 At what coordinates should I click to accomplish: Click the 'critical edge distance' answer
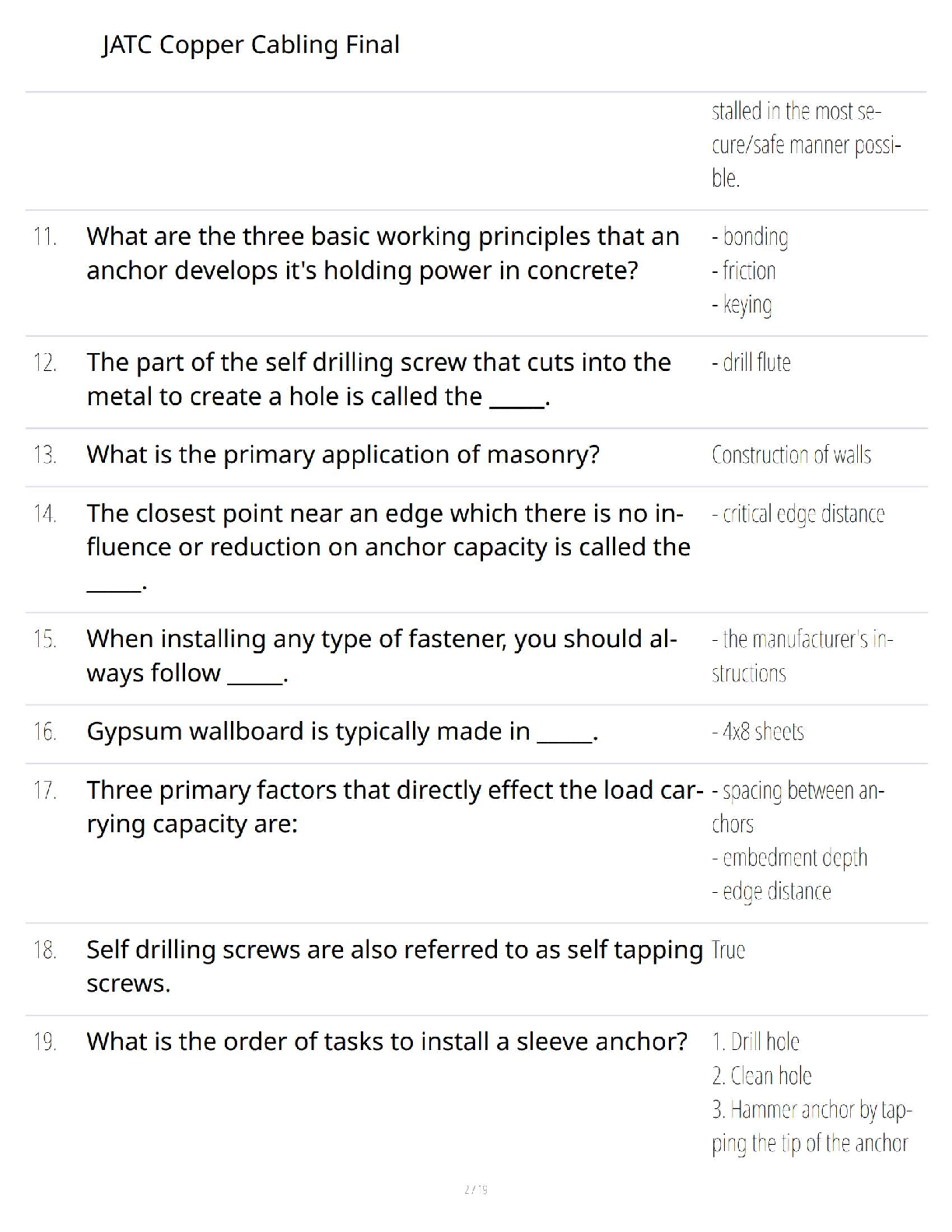(798, 514)
